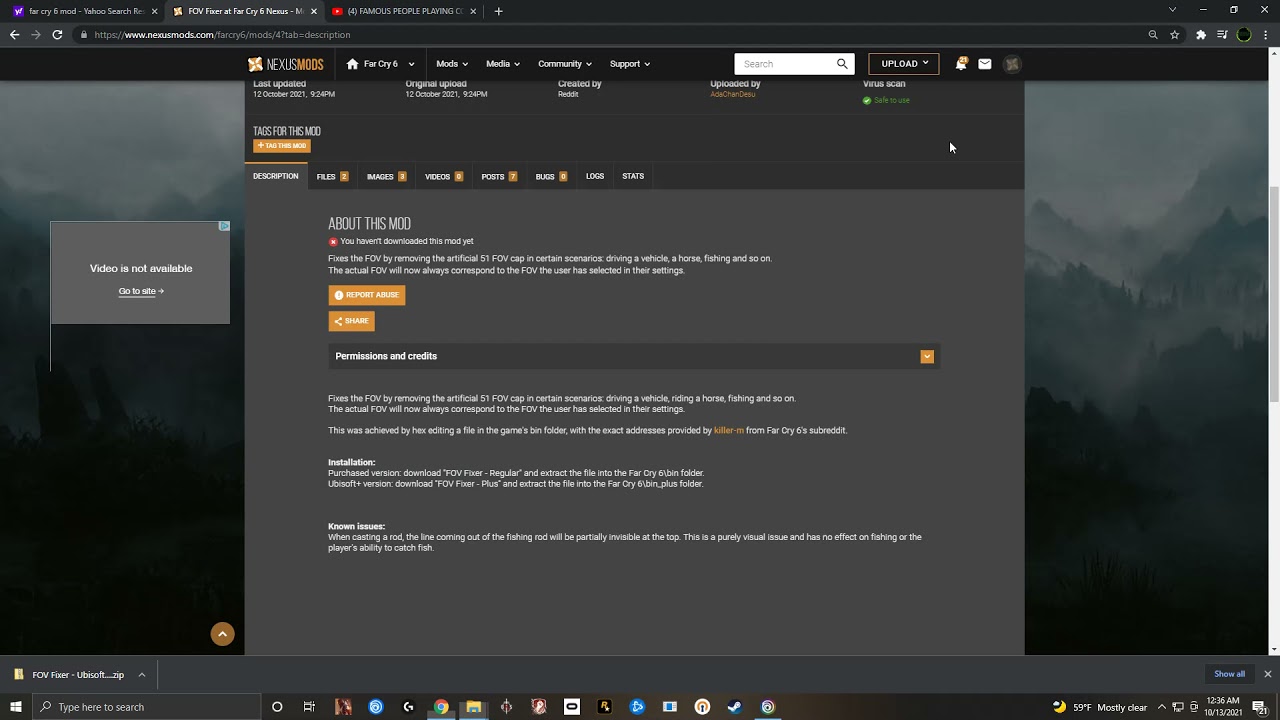Click the Tag This Mod button

[x=282, y=146]
